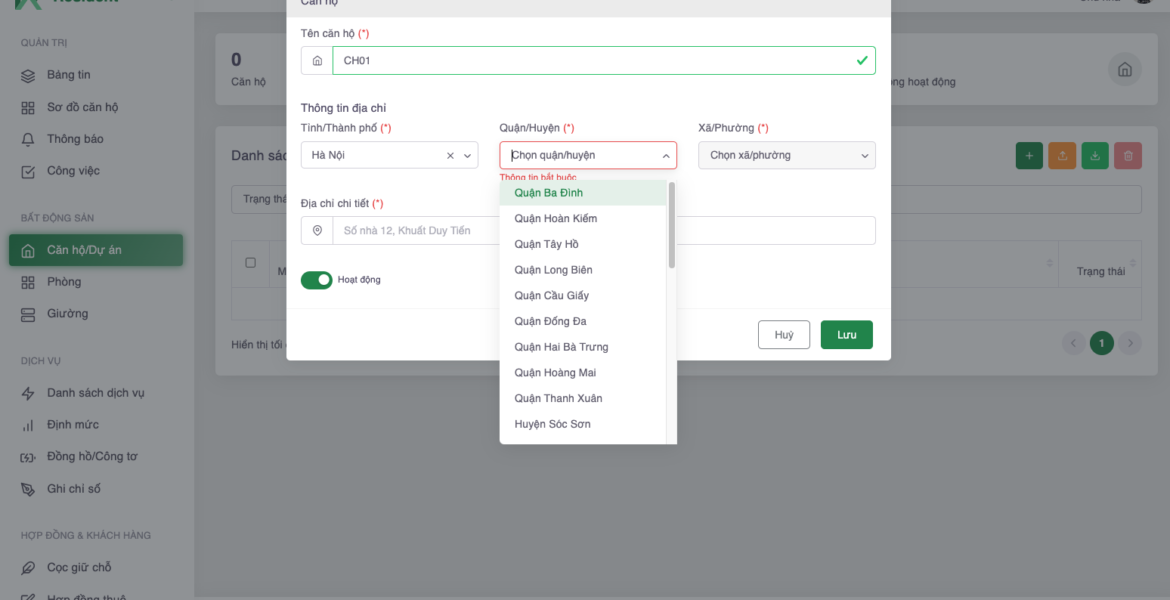The height and width of the screenshot is (600, 1170).
Task: Go to Bảng tin sidebar item
Action: [68, 75]
